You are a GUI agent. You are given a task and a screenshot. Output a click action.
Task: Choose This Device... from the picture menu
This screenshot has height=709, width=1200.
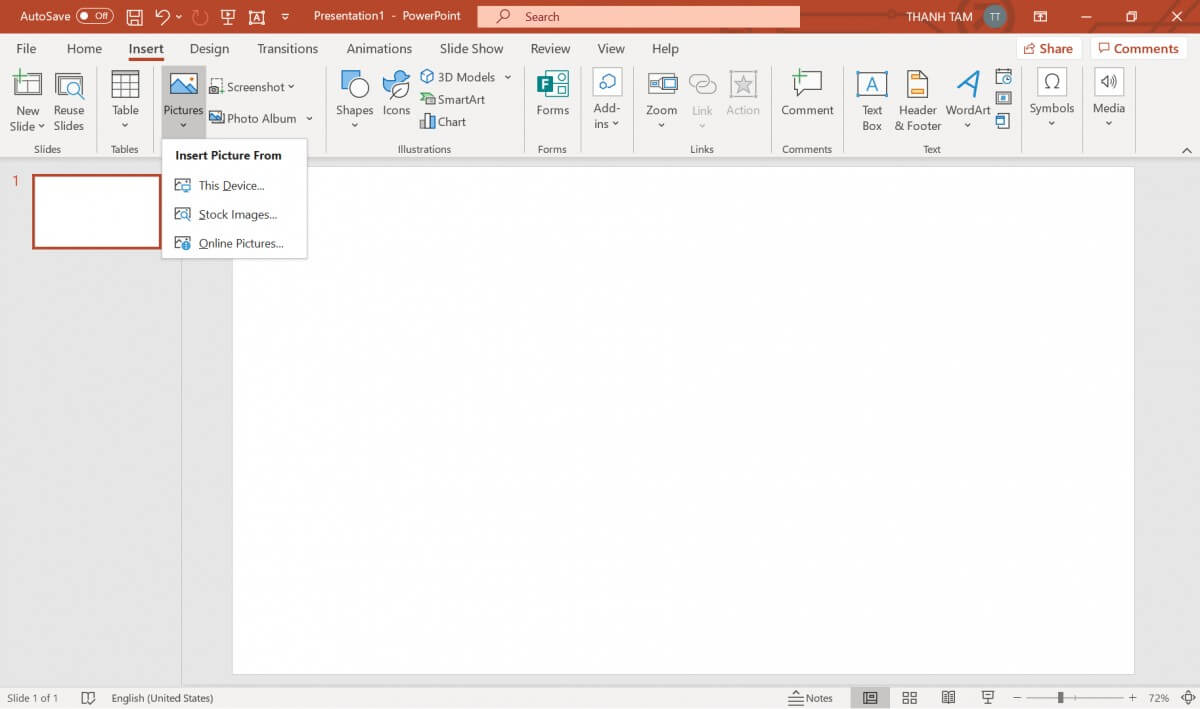point(231,186)
